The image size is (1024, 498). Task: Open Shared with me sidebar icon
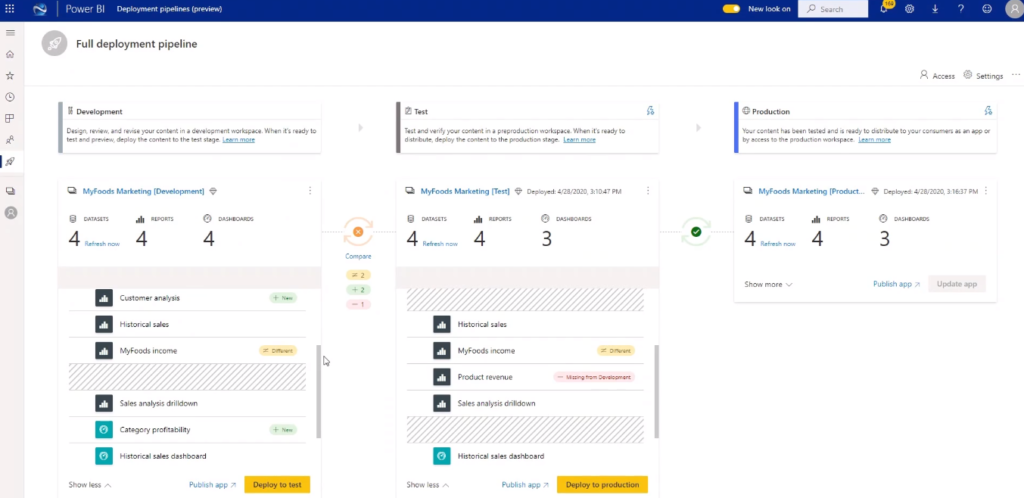[10, 140]
